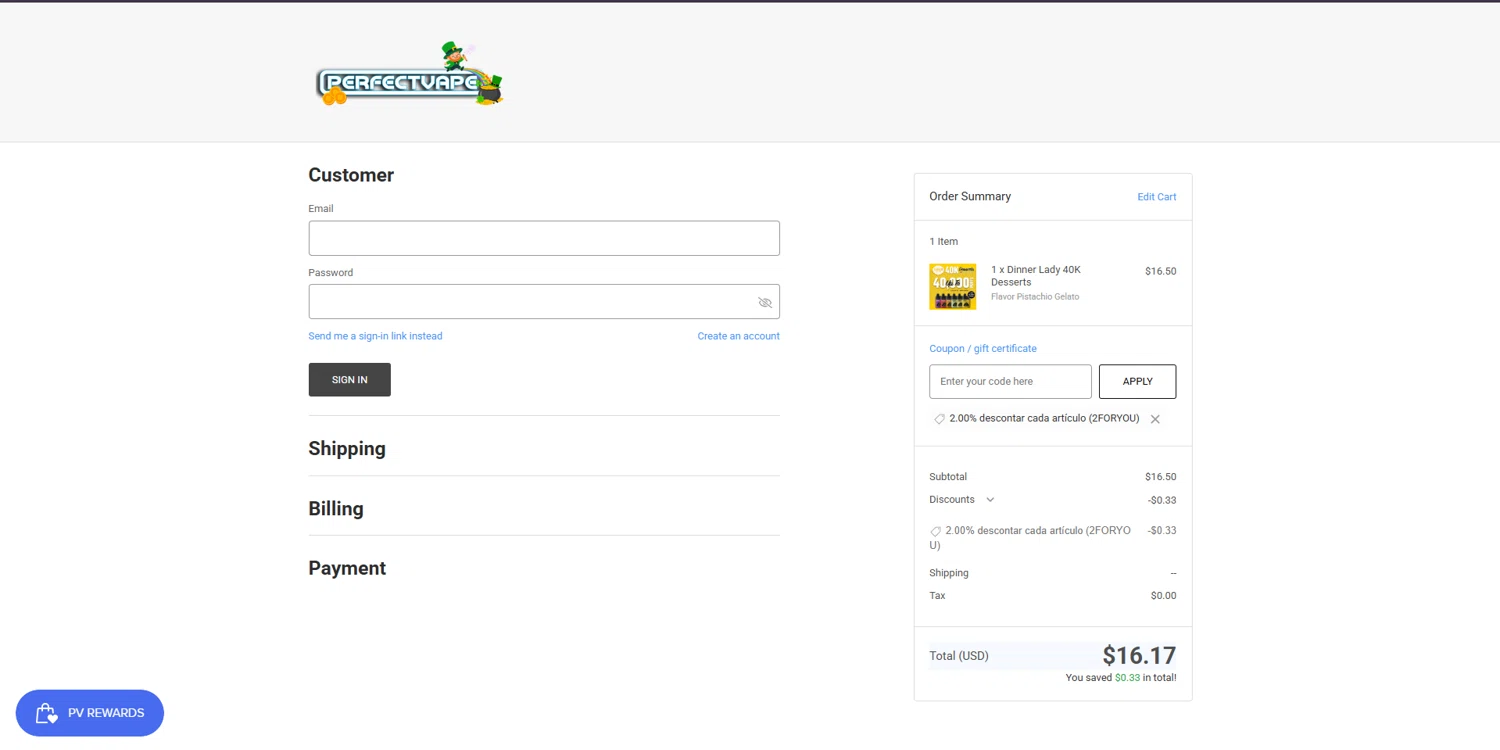Click the '1 Item' text
1500x750 pixels.
(x=943, y=242)
